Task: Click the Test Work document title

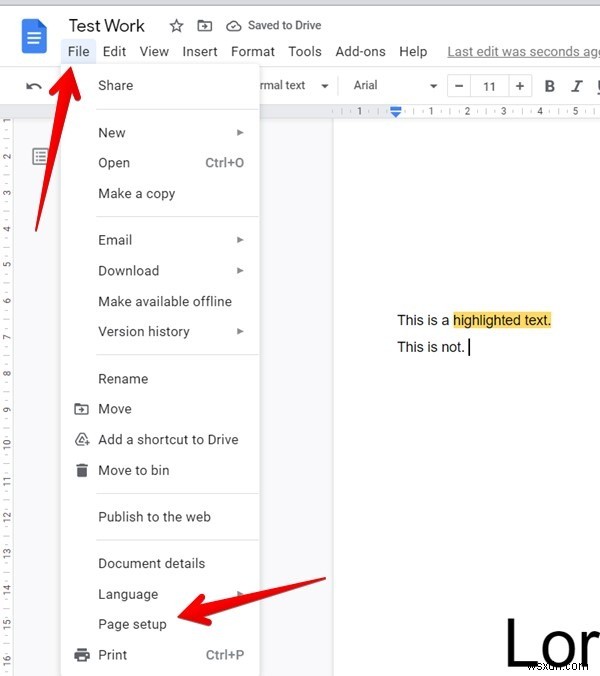Action: [x=107, y=26]
